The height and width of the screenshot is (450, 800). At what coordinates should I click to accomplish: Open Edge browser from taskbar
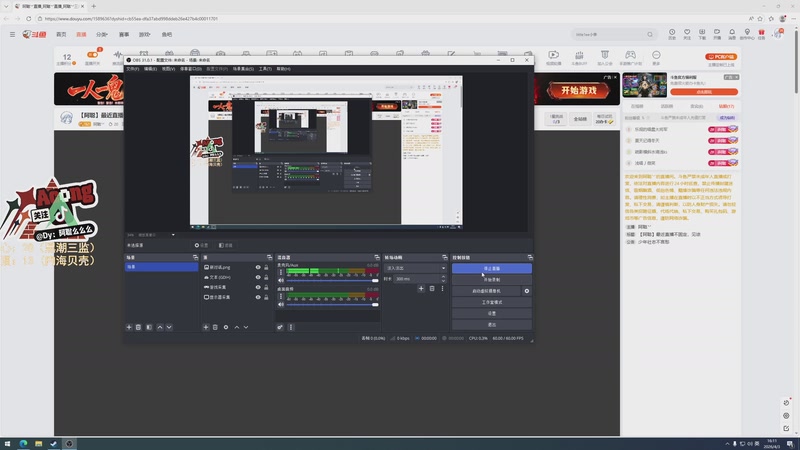click(x=23, y=444)
